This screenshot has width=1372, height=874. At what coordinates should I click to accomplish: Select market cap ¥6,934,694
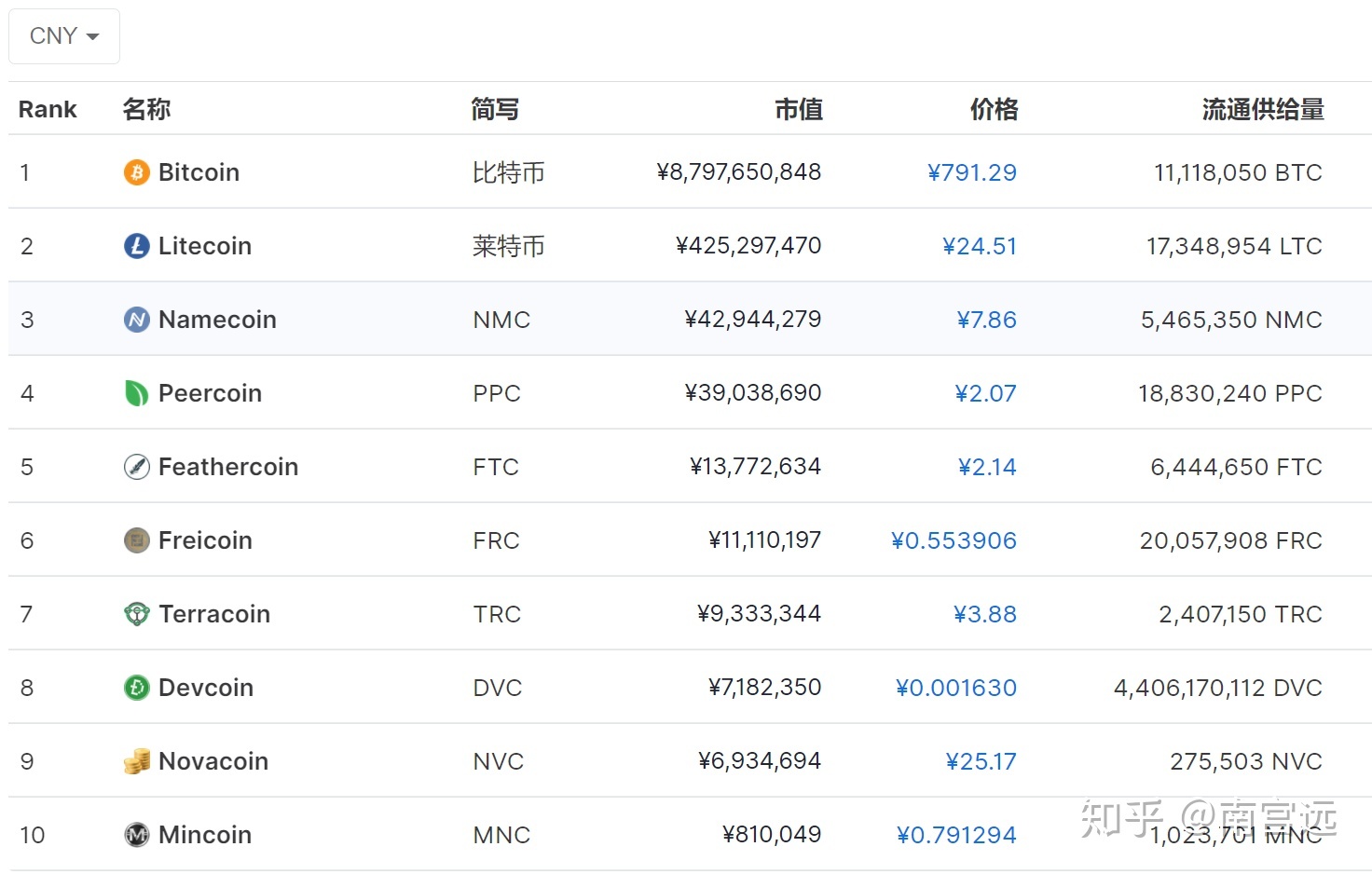coord(761,761)
